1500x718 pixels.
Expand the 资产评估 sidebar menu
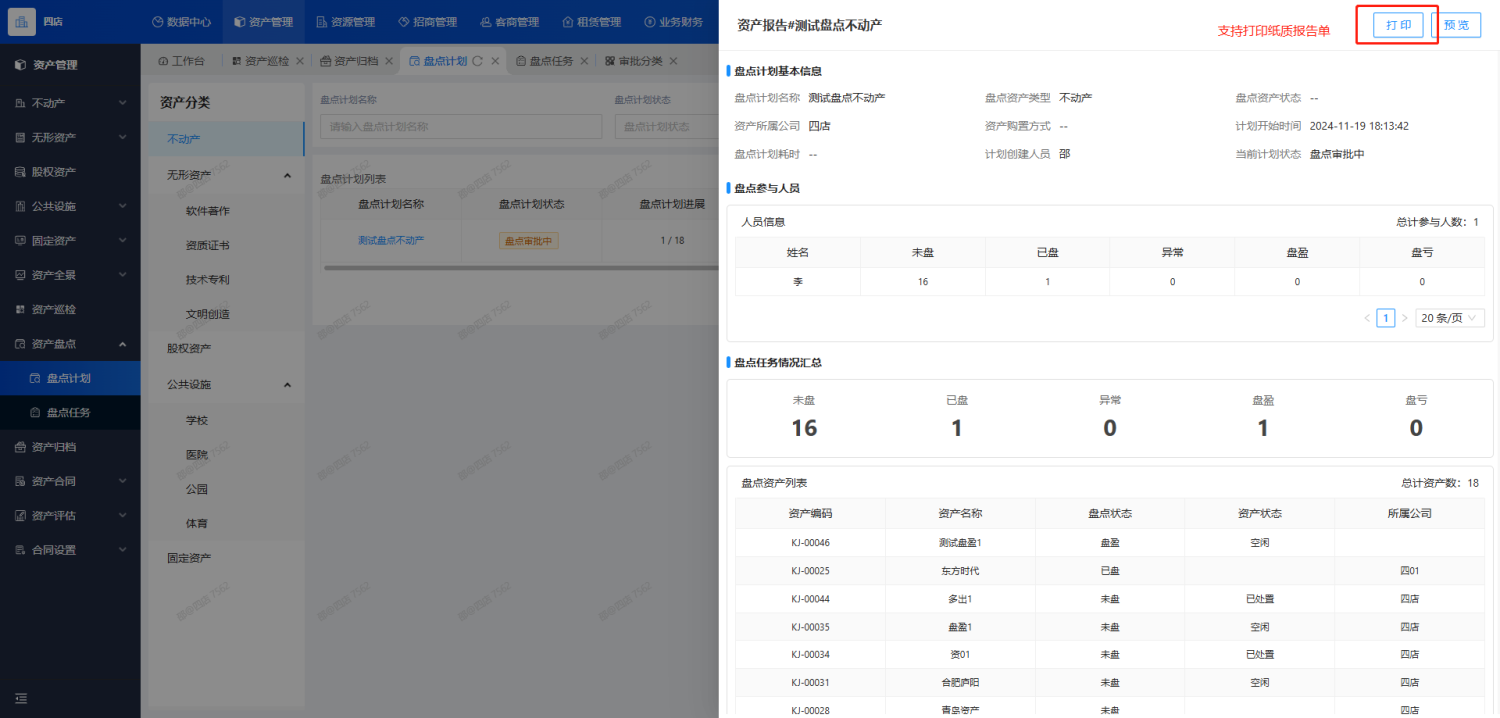(x=70, y=516)
